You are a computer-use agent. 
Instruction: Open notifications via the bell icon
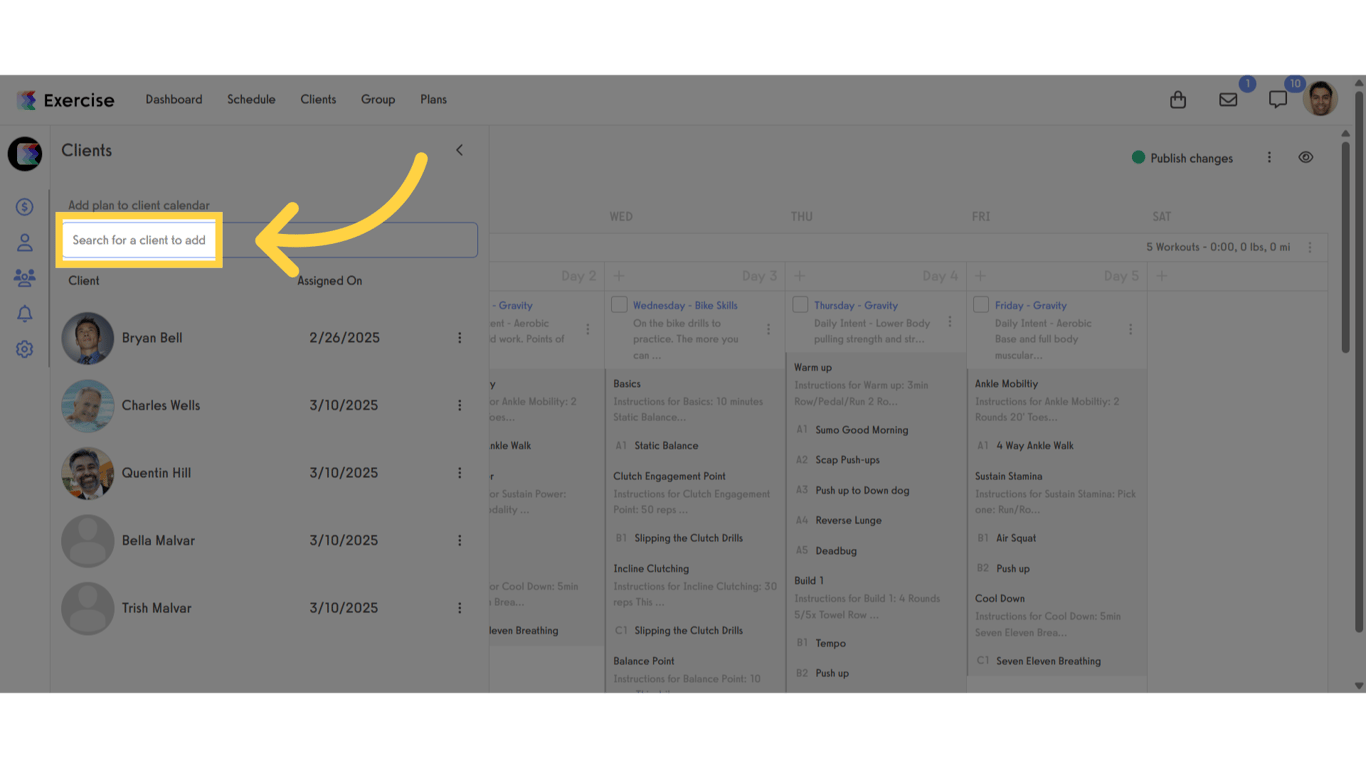[x=24, y=313]
